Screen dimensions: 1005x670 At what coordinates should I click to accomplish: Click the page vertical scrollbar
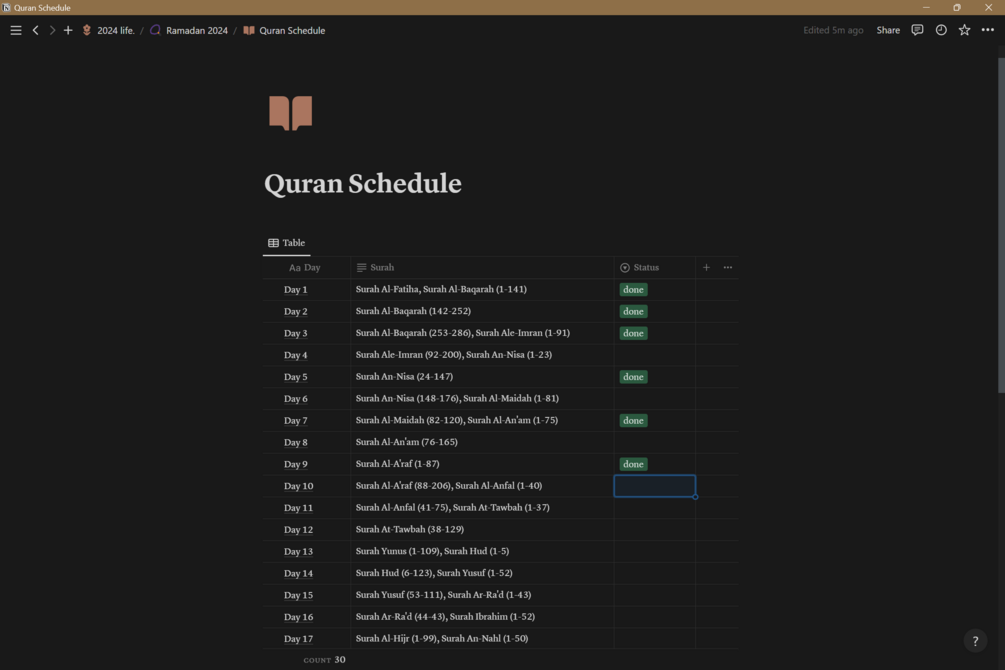click(x=1001, y=224)
